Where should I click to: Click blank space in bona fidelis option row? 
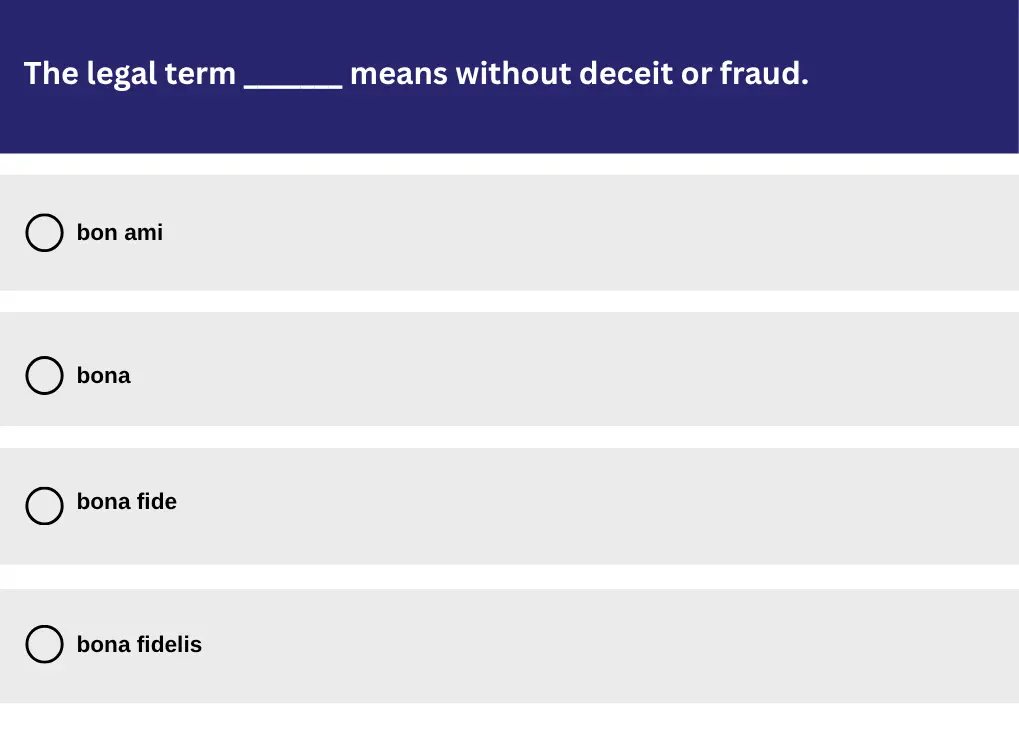click(600, 646)
